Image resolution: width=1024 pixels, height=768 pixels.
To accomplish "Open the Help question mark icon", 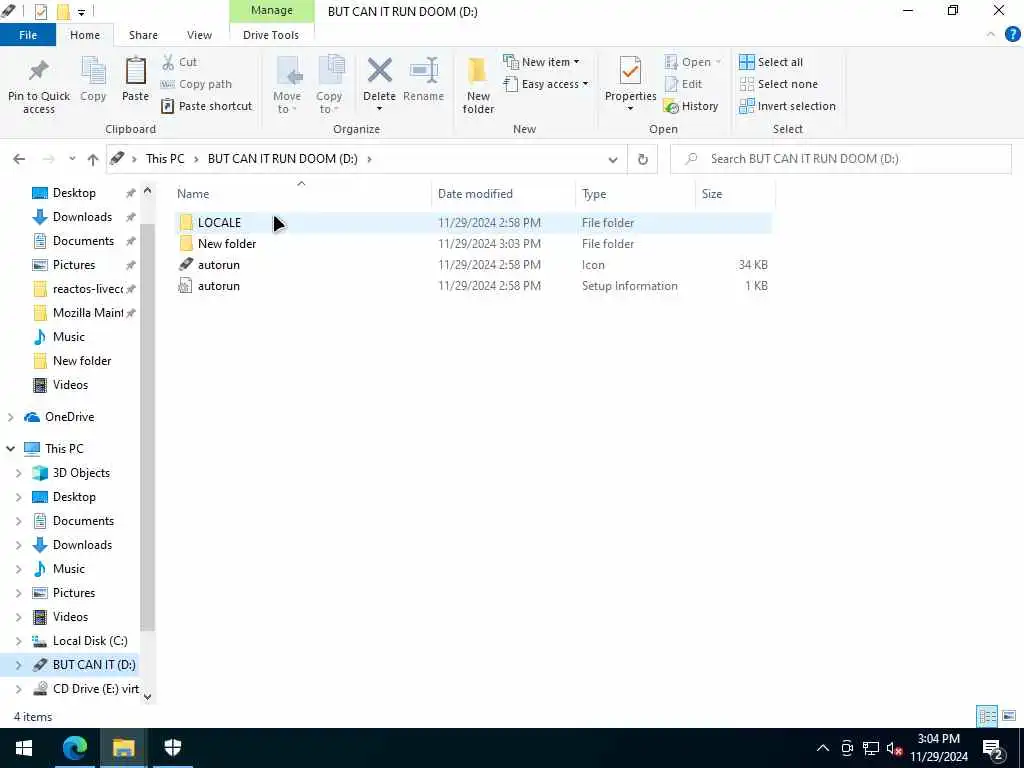I will pyautogui.click(x=1012, y=35).
